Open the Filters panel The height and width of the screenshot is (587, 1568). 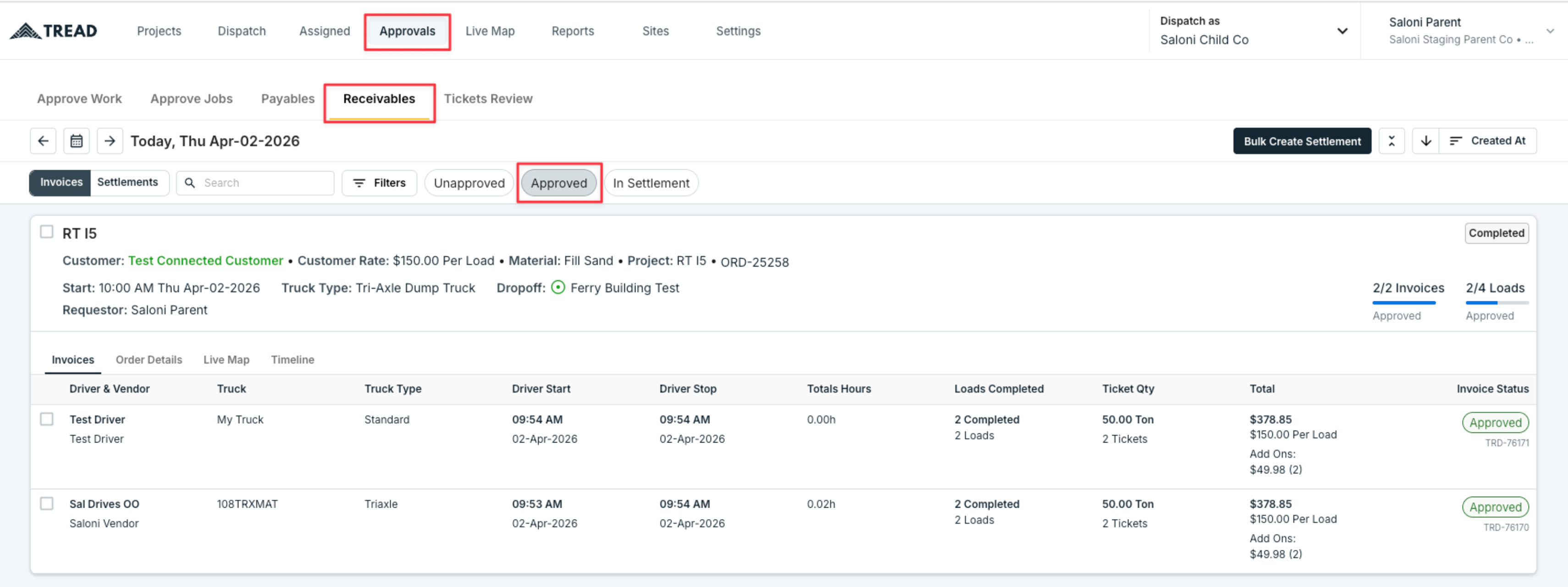(379, 183)
